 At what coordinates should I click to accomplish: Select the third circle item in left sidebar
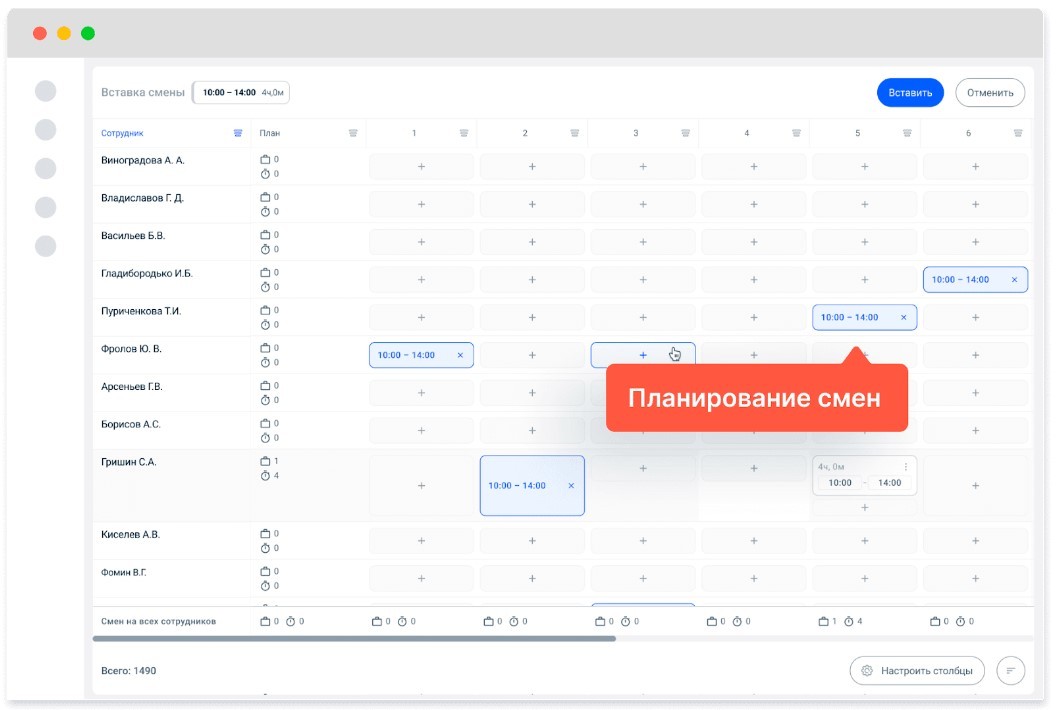point(46,168)
